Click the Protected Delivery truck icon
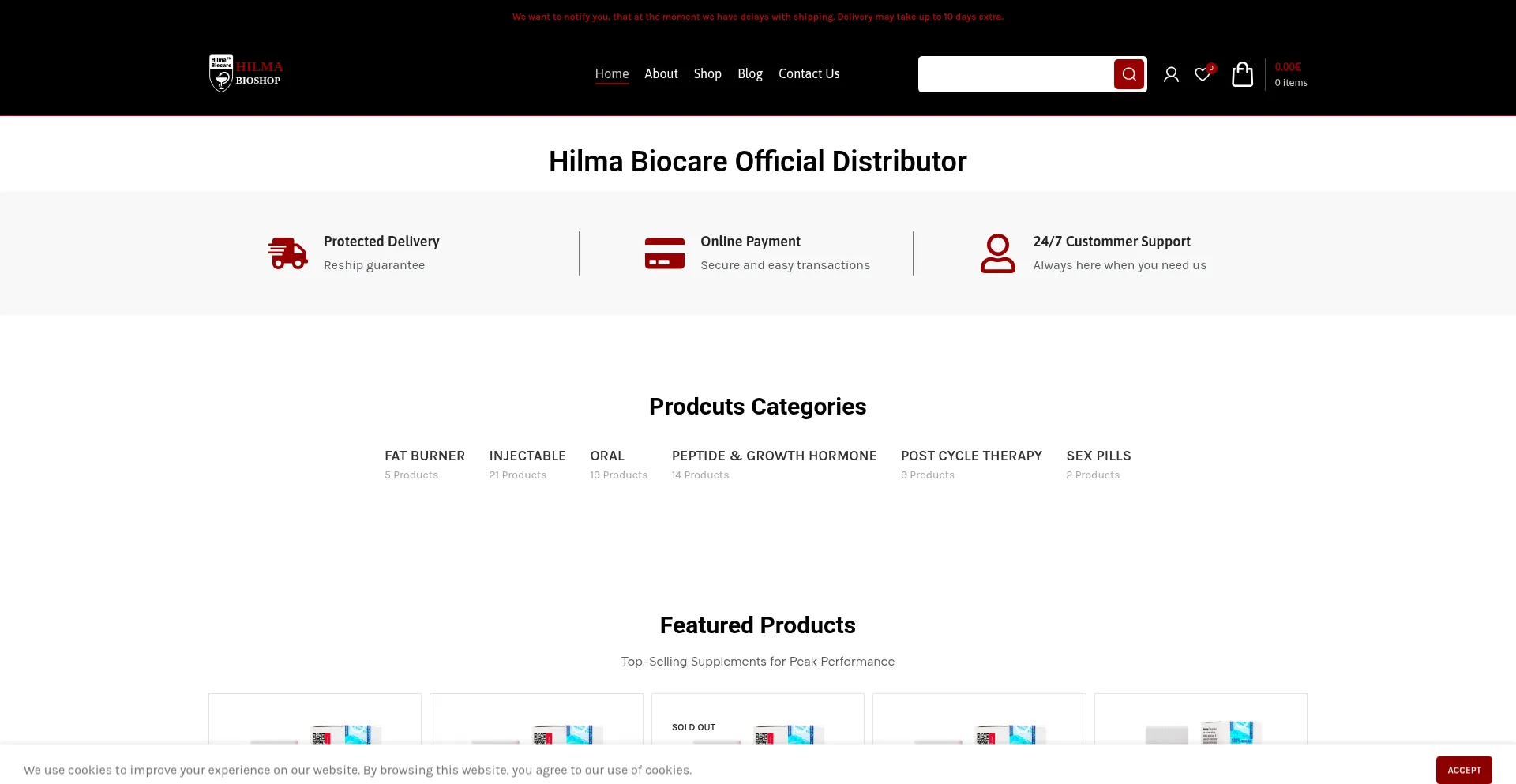 point(288,253)
